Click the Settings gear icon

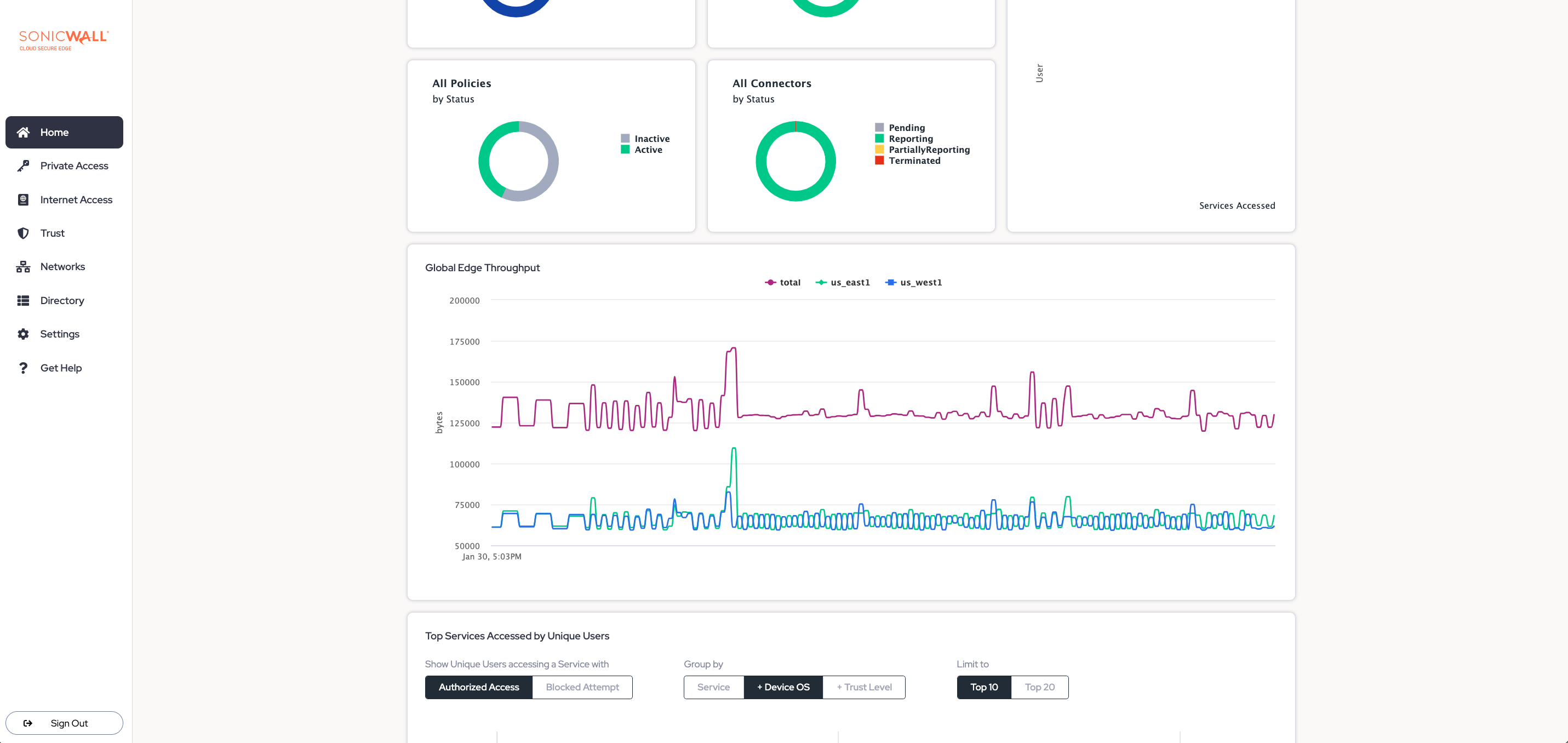tap(23, 334)
